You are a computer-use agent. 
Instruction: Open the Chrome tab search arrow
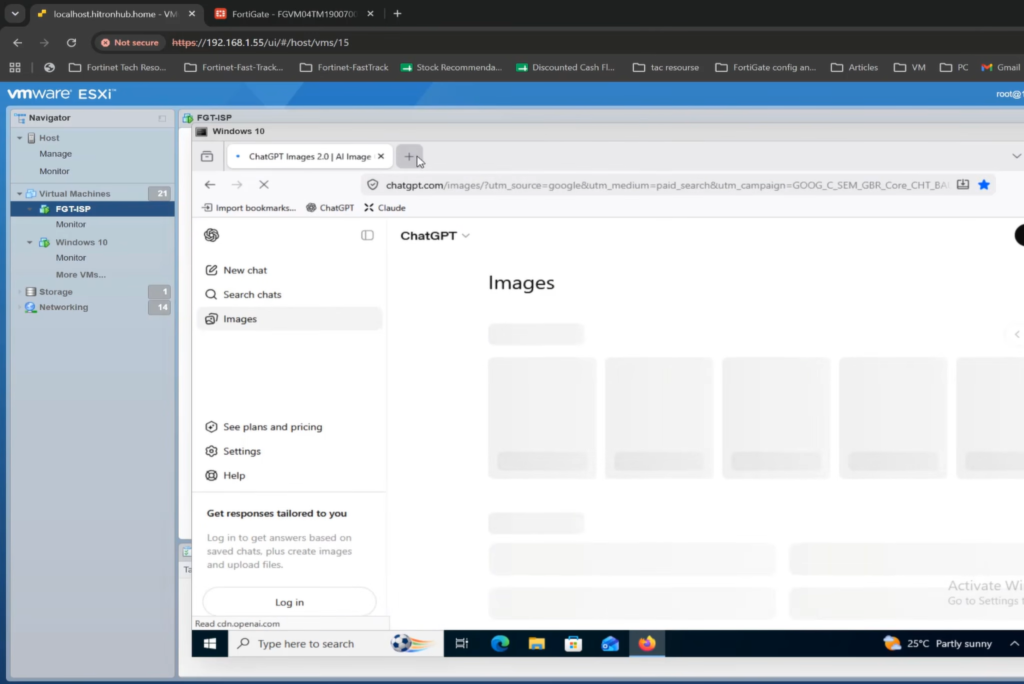tap(14, 13)
